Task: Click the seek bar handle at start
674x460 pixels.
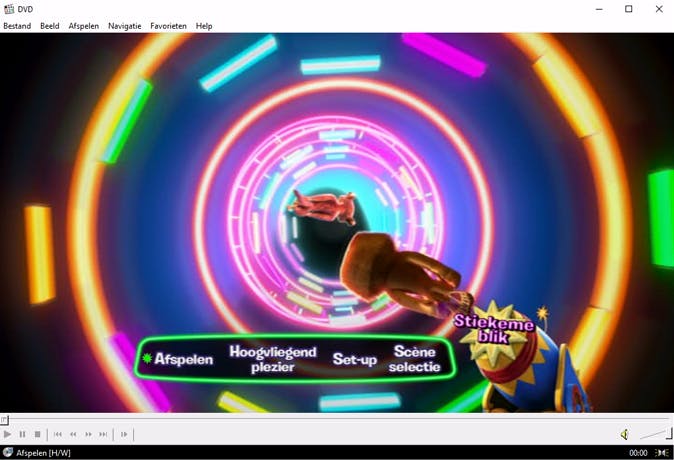Action: pyautogui.click(x=4, y=420)
